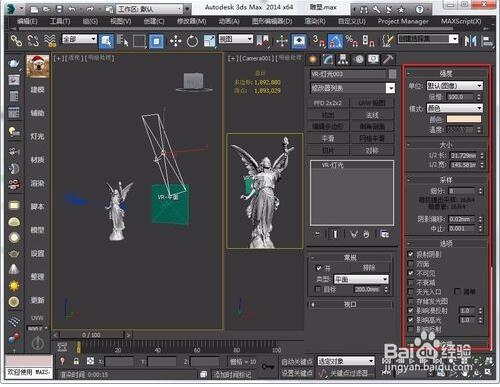This screenshot has width=500, height=387.
Task: Activate the Select and Rotate tool
Action: pyautogui.click(x=192, y=41)
